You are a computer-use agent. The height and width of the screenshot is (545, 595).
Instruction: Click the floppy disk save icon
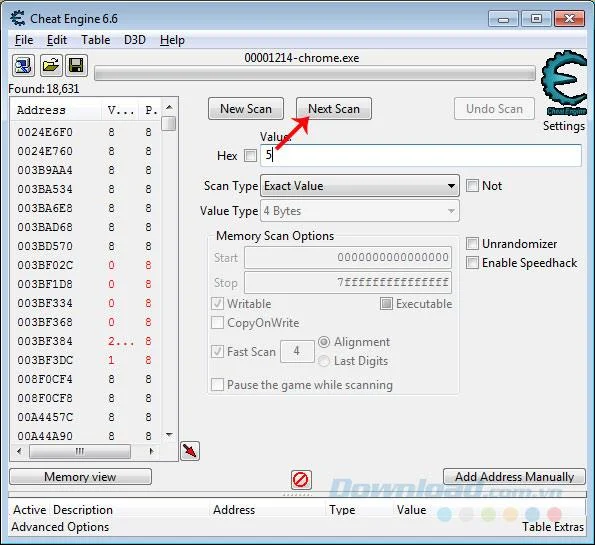coord(76,65)
